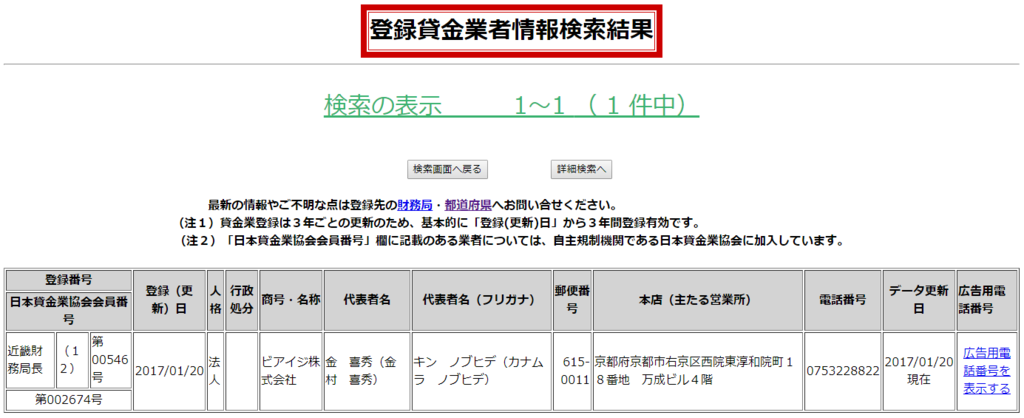Image resolution: width=1024 pixels, height=418 pixels.
Task: Click the （注１） registration renewal note
Action: 438,223
